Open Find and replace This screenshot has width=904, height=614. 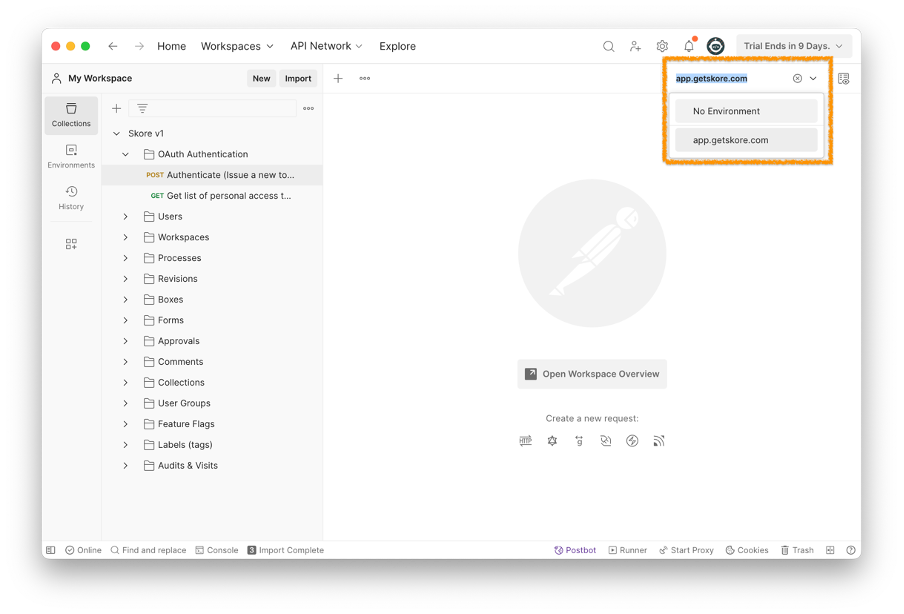[148, 550]
